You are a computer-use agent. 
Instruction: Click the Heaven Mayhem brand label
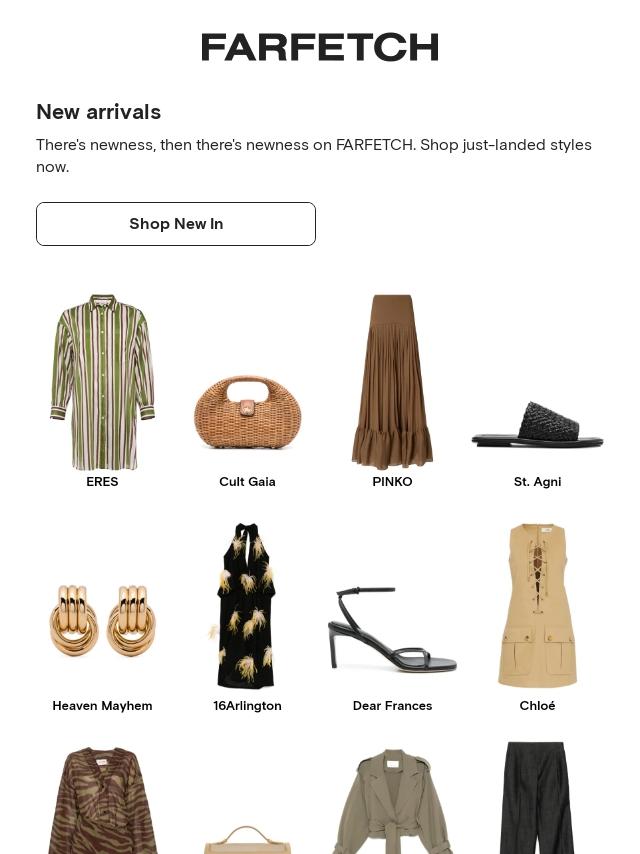pyautogui.click(x=102, y=705)
